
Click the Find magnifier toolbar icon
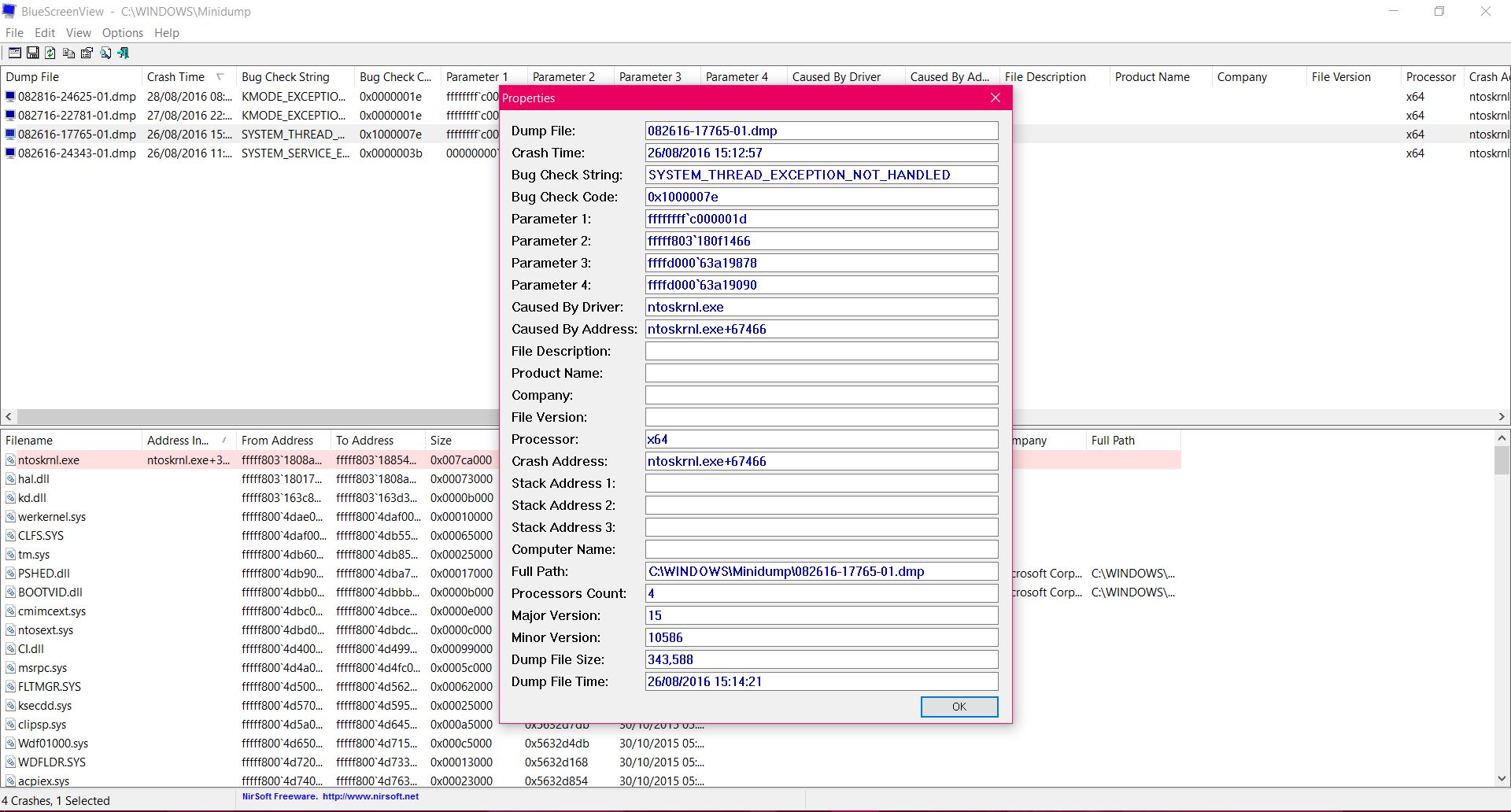pos(105,53)
